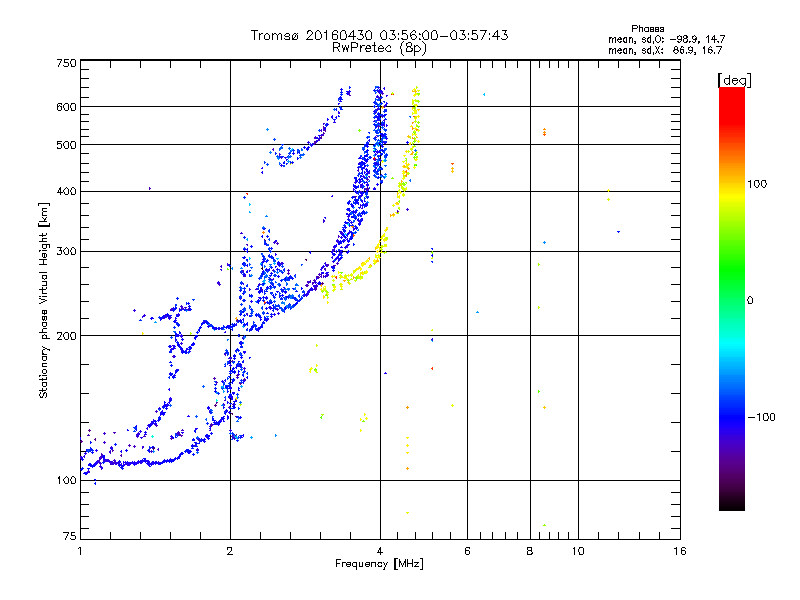Click the 'Frequency [MHz]' axis label
Screen dimensions: 800x600
(x=379, y=564)
